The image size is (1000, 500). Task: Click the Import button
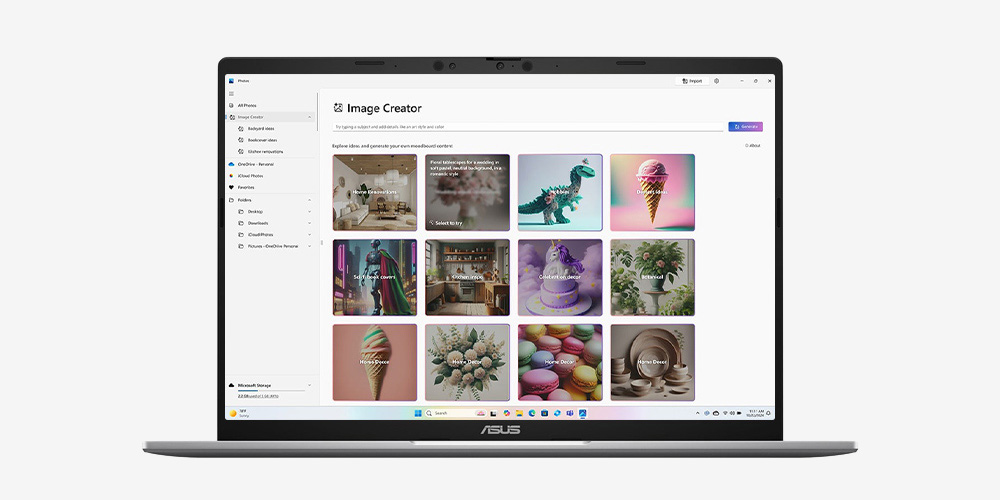coord(692,81)
